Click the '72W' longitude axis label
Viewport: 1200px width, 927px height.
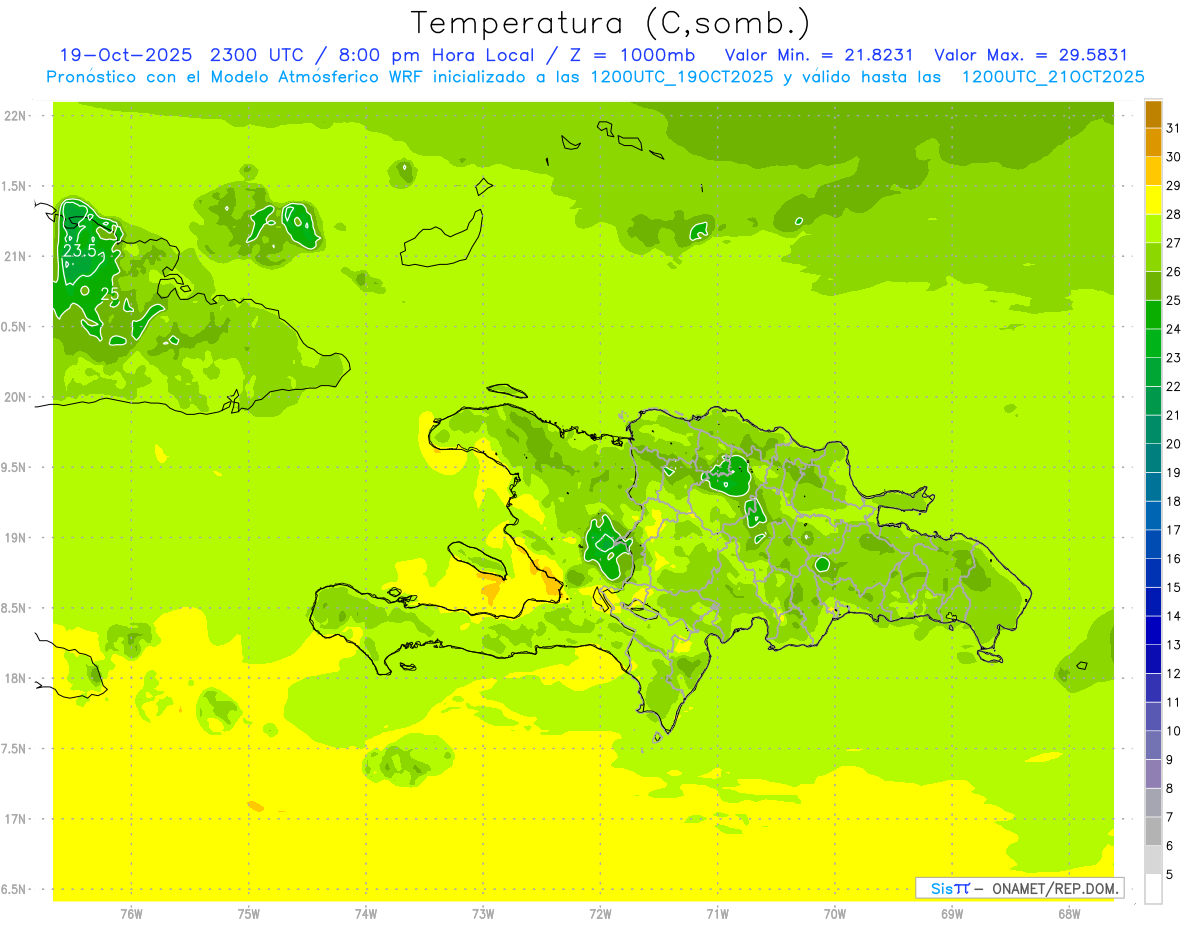pos(600,914)
